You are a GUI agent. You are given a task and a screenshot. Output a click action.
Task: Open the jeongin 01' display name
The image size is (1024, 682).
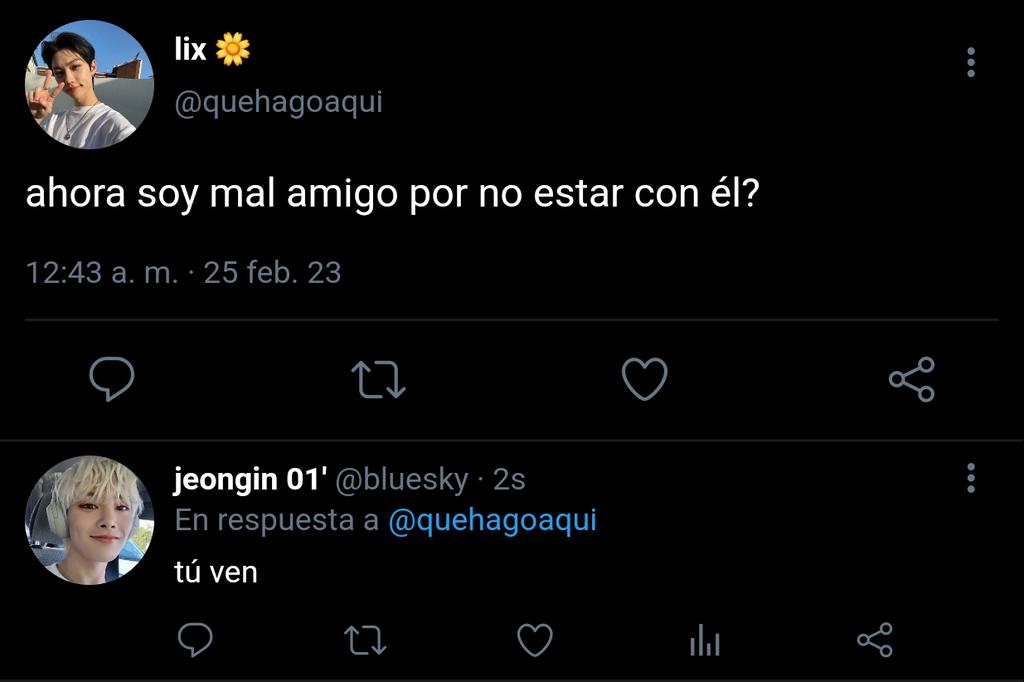point(251,479)
